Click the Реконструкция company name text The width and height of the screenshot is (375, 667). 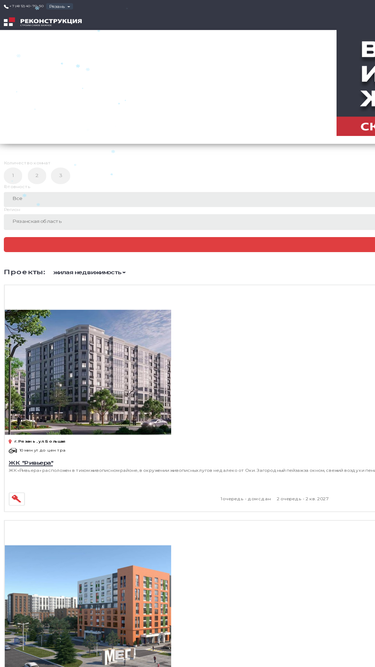coord(51,21)
